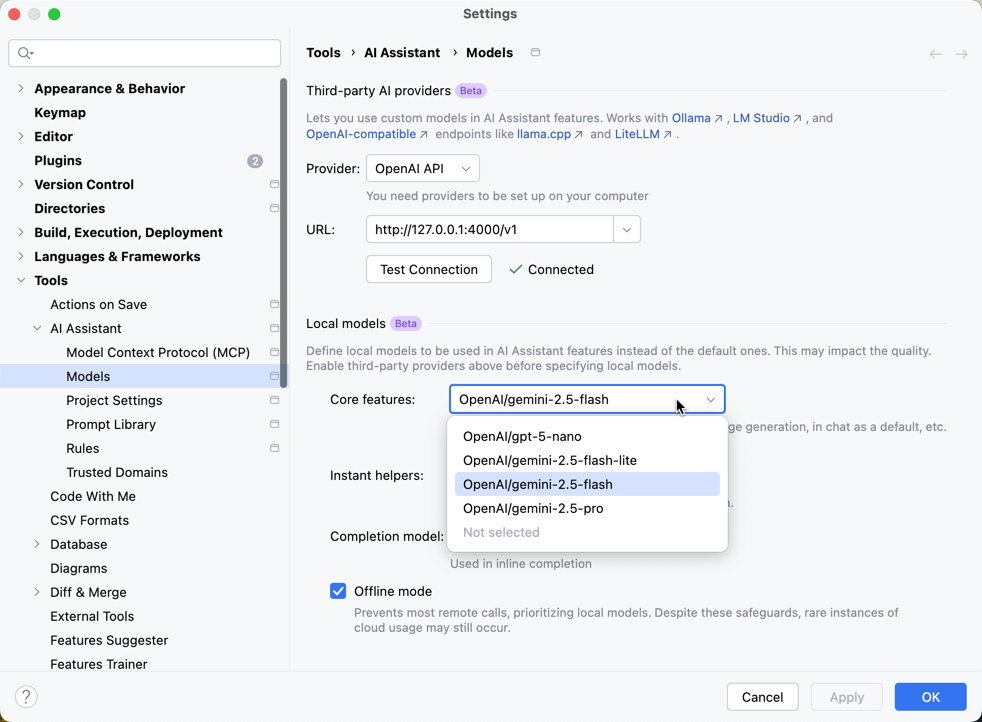Open Keymap settings
The height and width of the screenshot is (722, 982).
60,113
